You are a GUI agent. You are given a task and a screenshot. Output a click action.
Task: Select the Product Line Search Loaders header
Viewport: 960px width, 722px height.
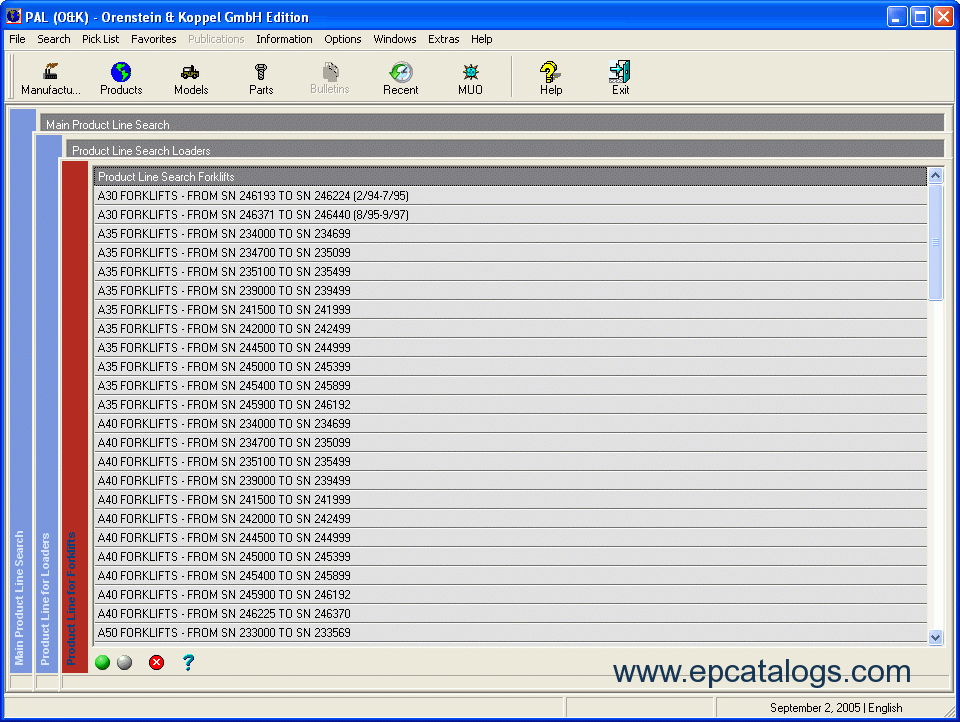point(505,150)
